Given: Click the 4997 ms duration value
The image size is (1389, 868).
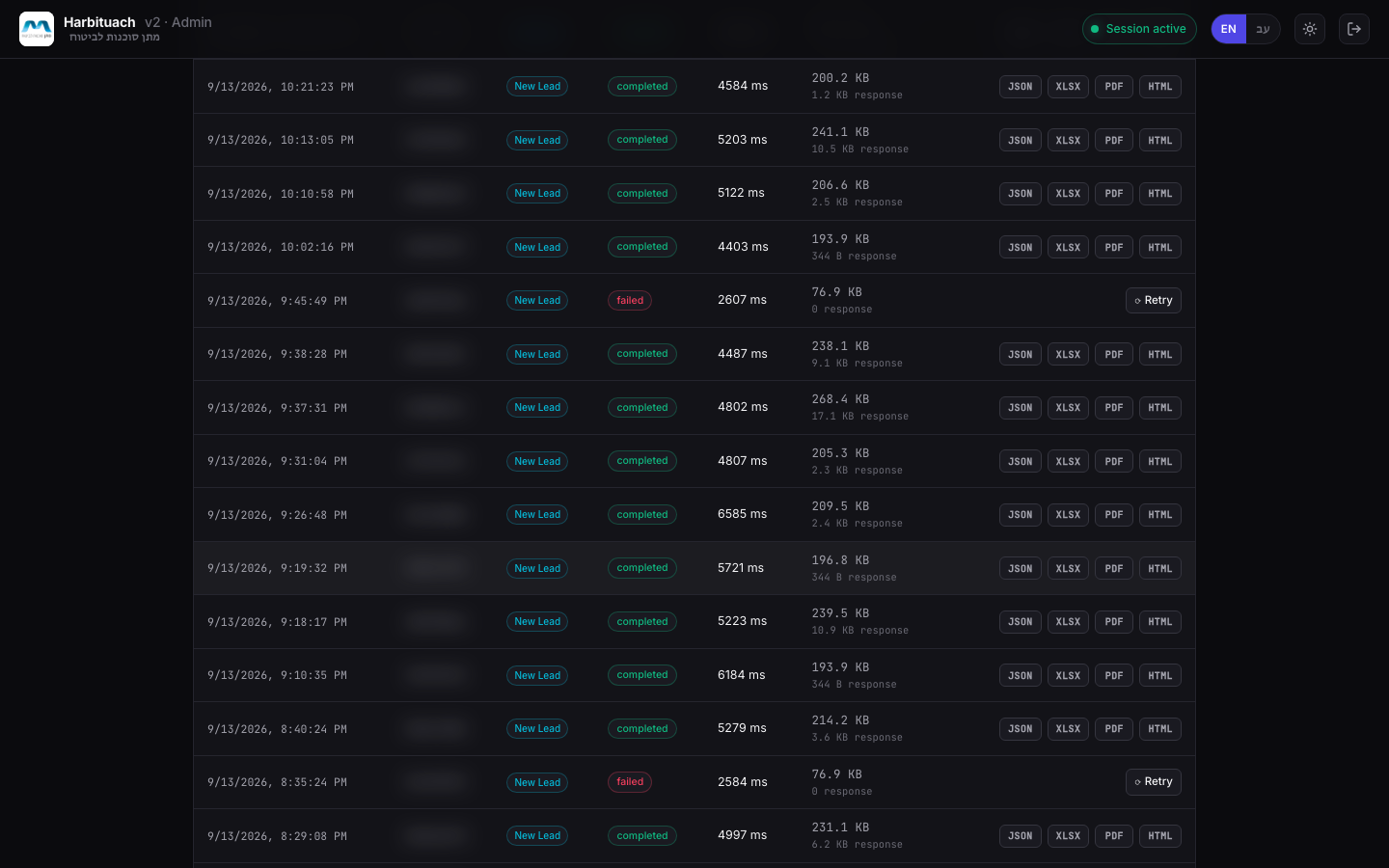Looking at the screenshot, I should pyautogui.click(x=743, y=835).
